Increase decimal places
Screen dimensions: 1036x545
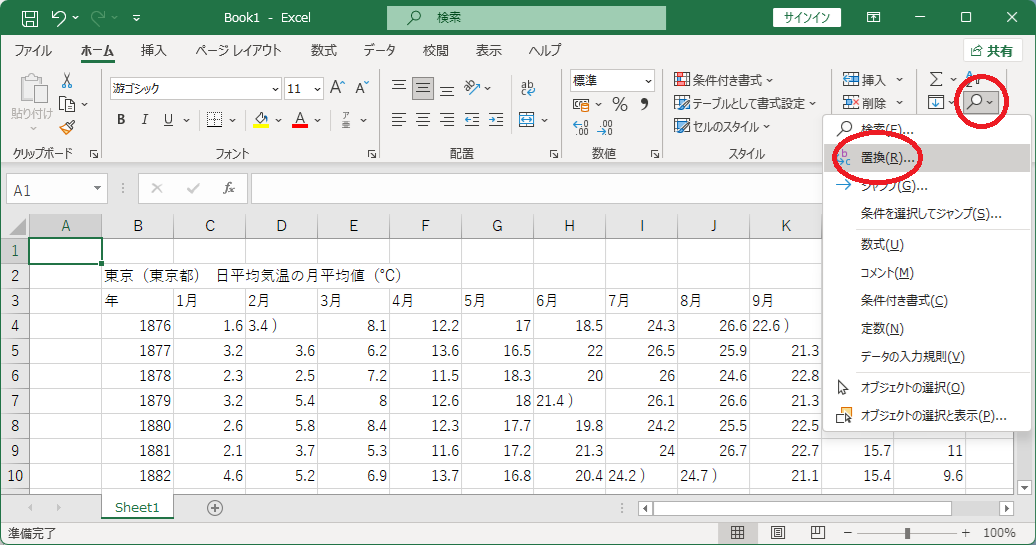[581, 127]
